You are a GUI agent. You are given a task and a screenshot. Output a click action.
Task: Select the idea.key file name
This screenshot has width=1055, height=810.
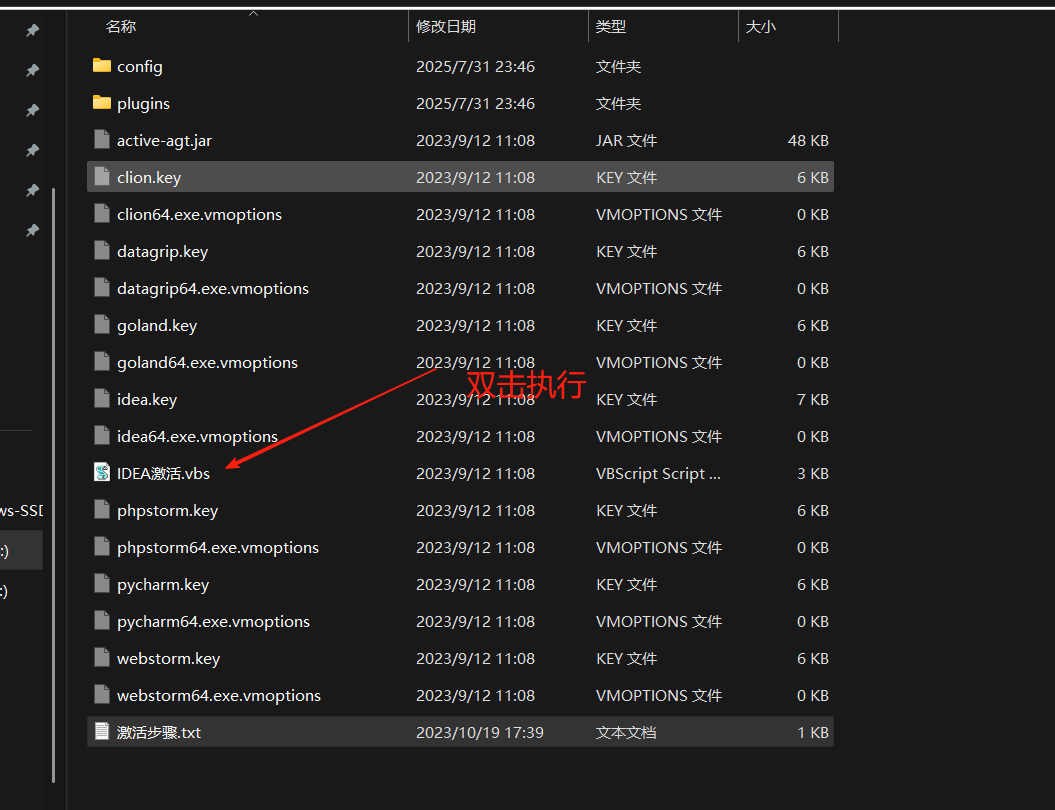(147, 400)
